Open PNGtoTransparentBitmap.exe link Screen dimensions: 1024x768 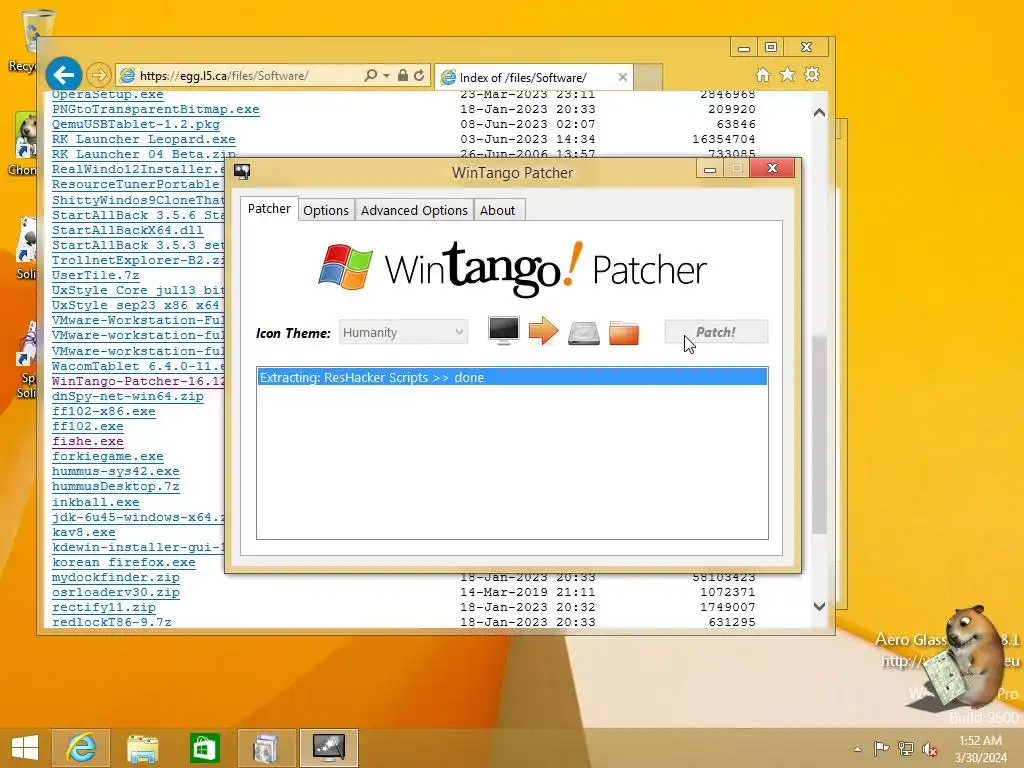coord(155,109)
